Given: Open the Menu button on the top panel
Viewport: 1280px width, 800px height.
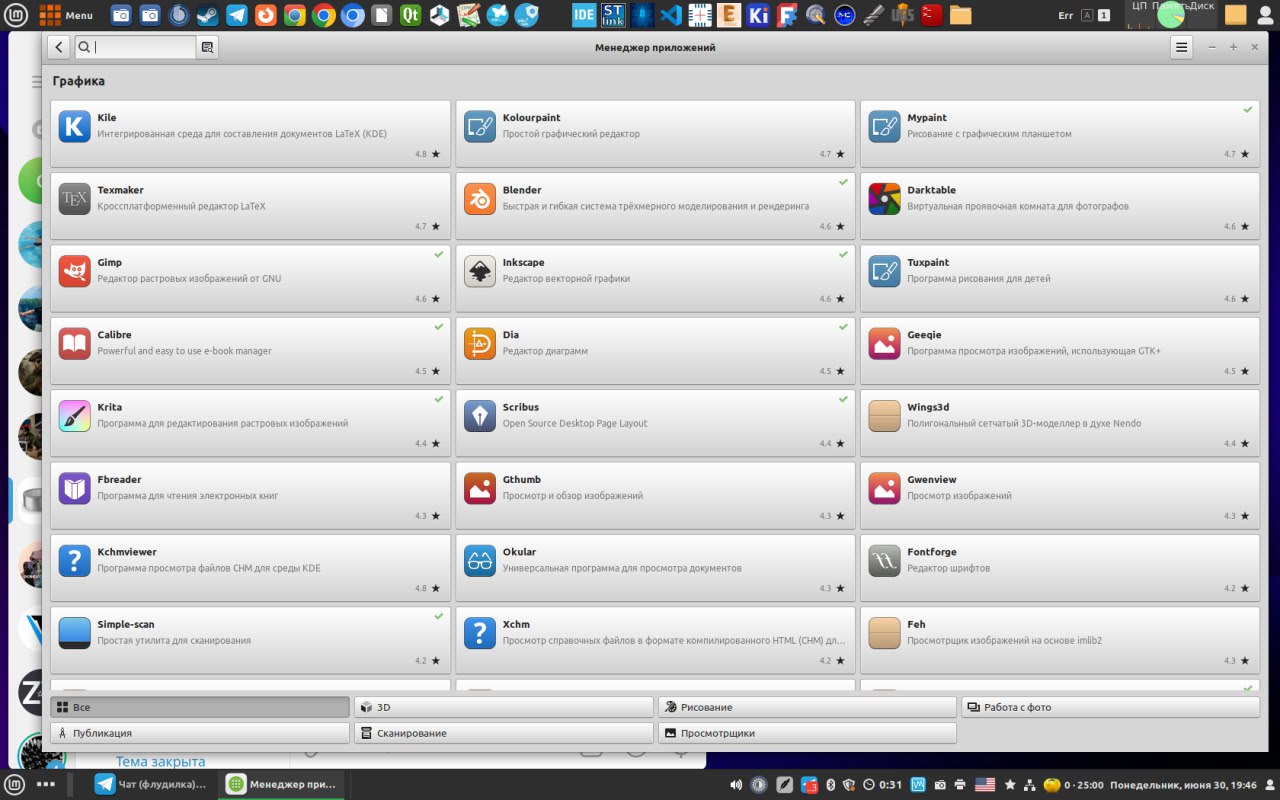Looking at the screenshot, I should 66,15.
